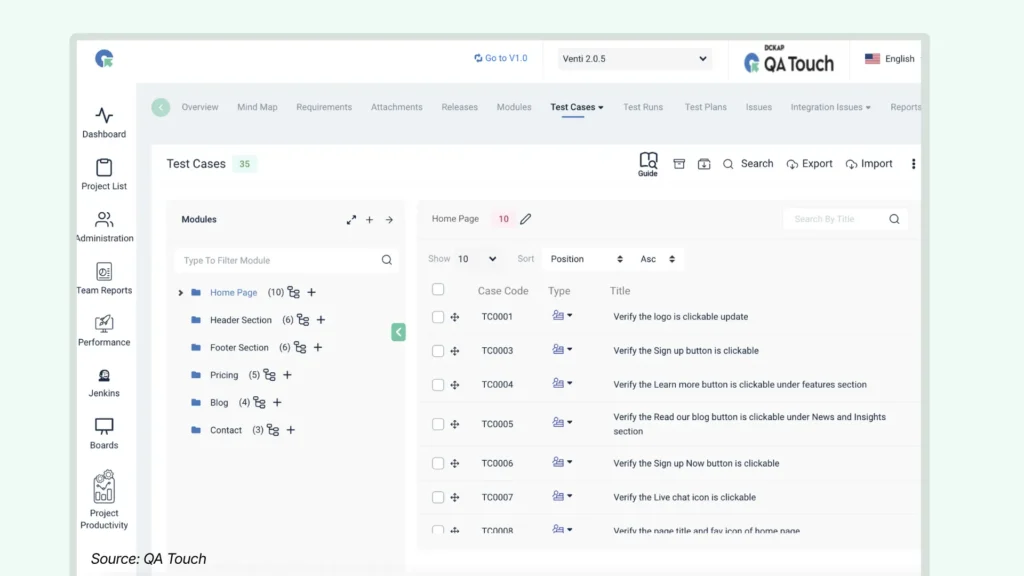Image resolution: width=1024 pixels, height=576 pixels.
Task: Open the type dropdown for TC0004
Action: click(562, 383)
